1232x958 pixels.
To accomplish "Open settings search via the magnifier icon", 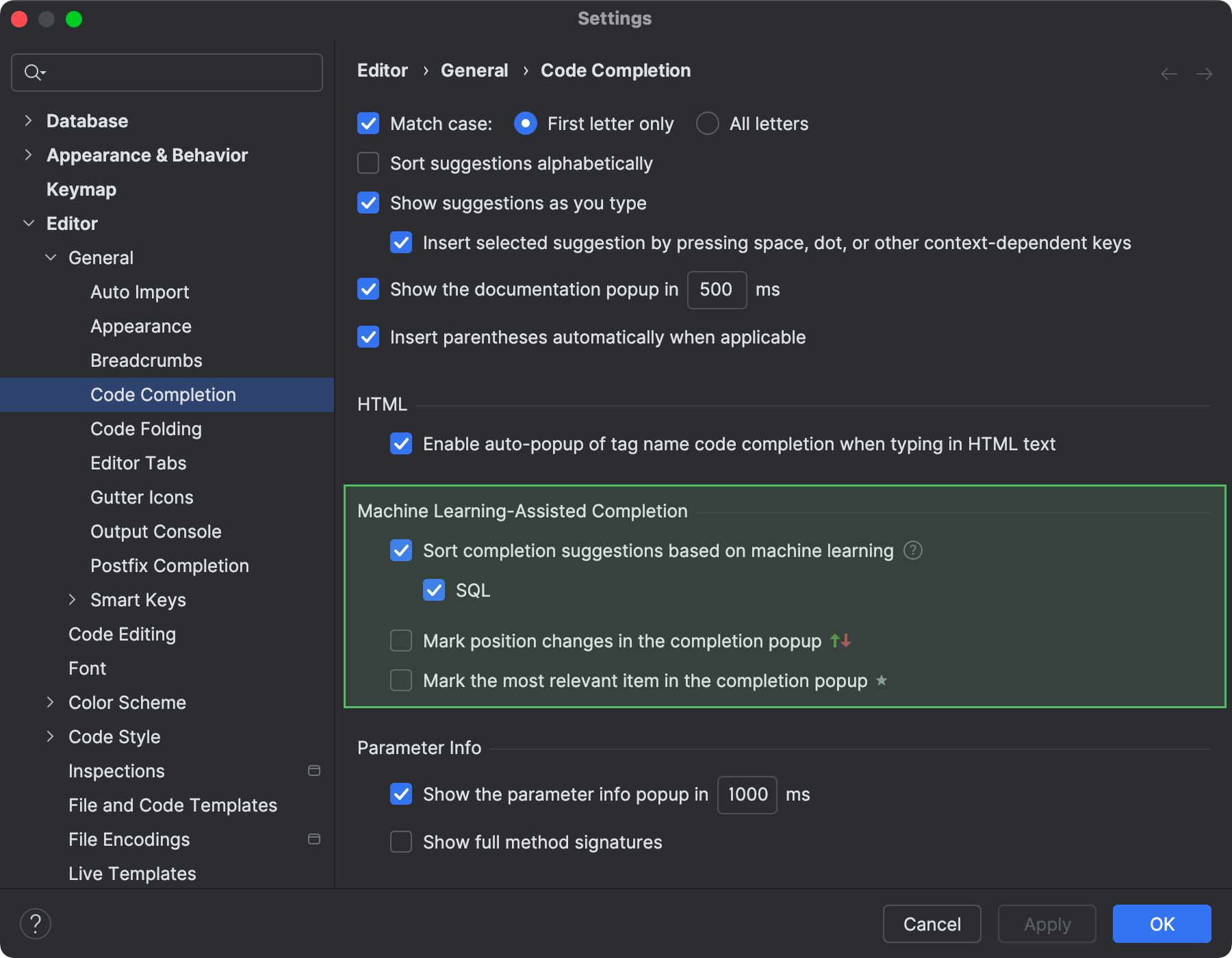I will pyautogui.click(x=33, y=72).
